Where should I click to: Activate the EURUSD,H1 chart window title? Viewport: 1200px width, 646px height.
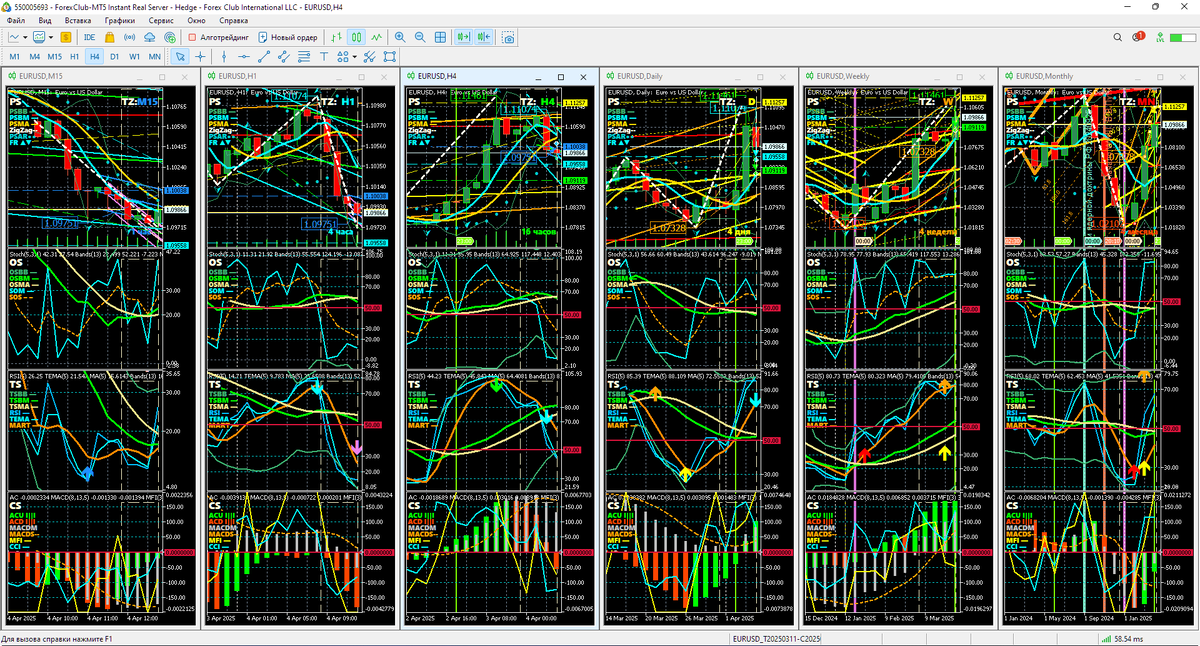pos(237,76)
